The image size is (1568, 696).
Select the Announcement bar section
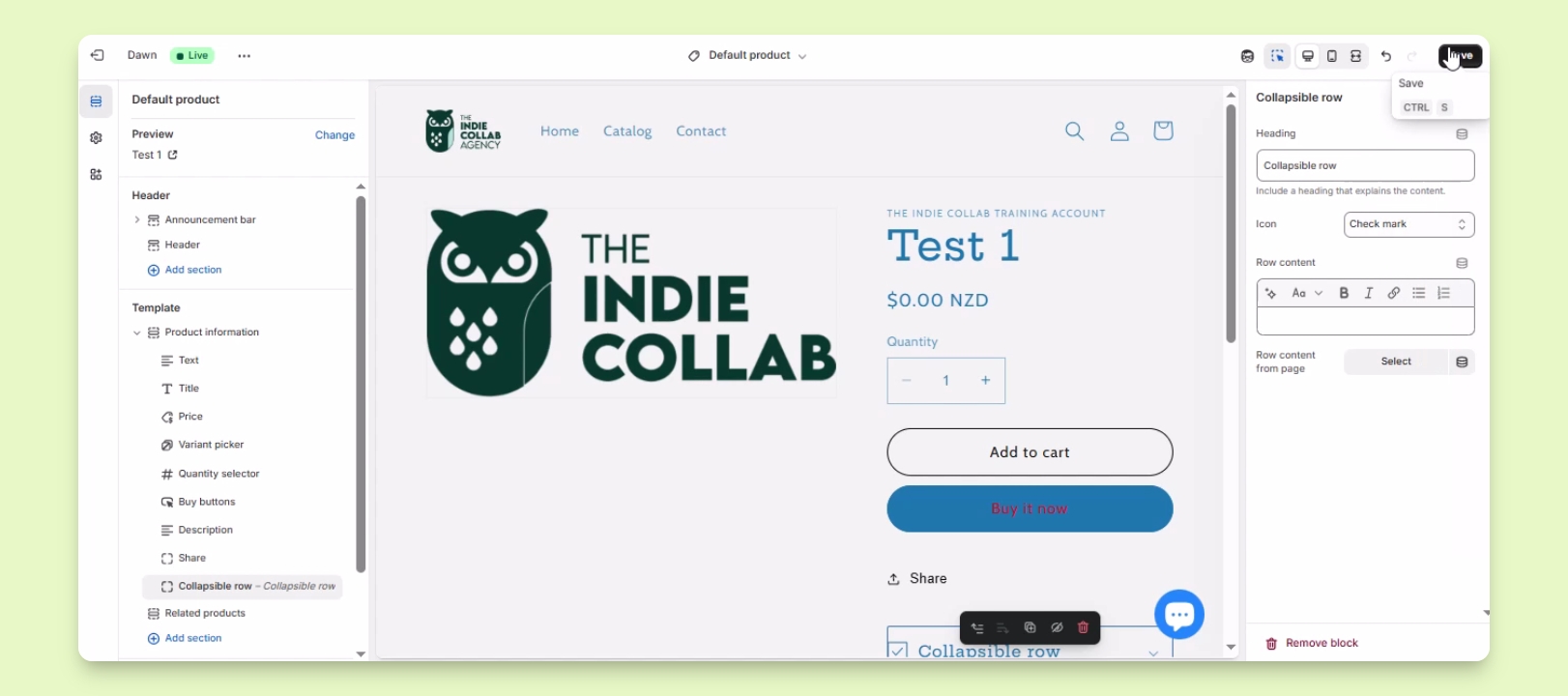(x=210, y=220)
